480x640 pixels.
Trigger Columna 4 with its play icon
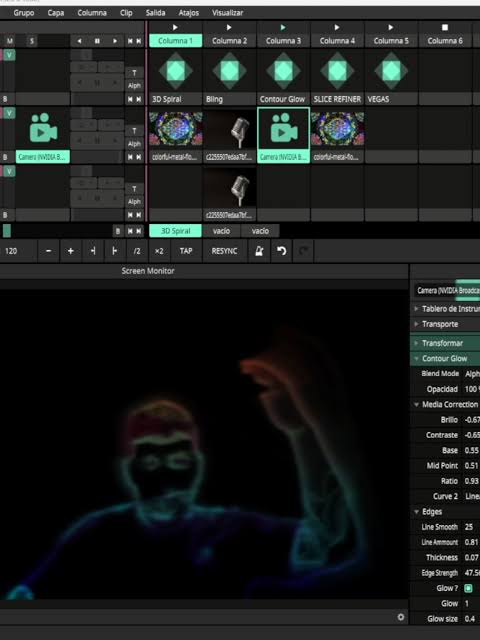pyautogui.click(x=337, y=27)
